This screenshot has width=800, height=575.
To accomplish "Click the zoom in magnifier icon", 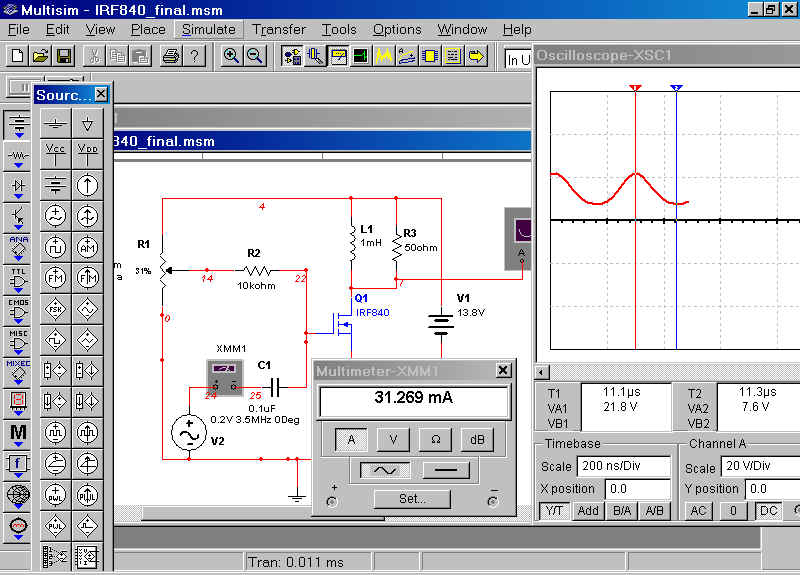I will coord(232,56).
